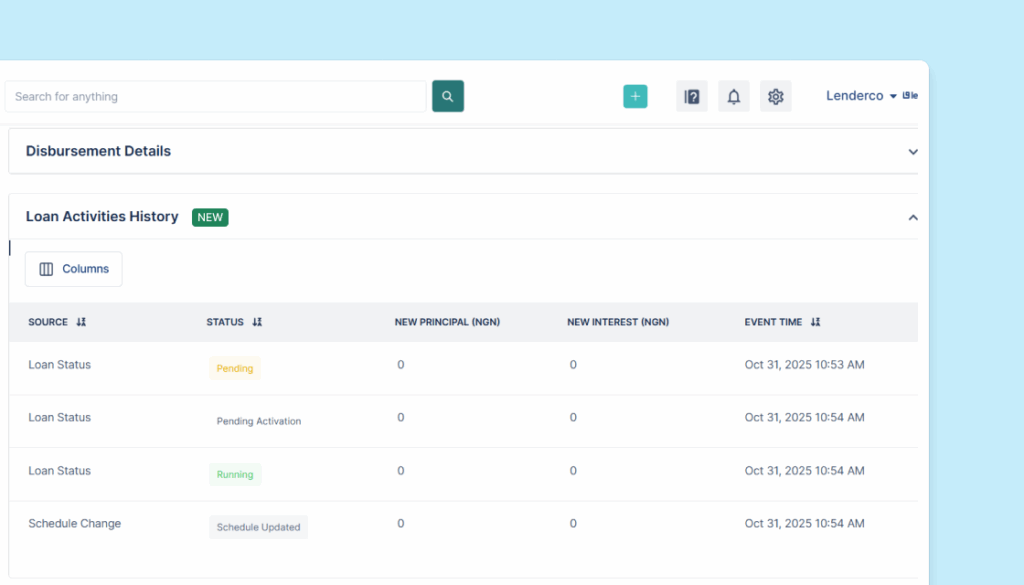Expand the Disbursement Details section

tap(912, 152)
